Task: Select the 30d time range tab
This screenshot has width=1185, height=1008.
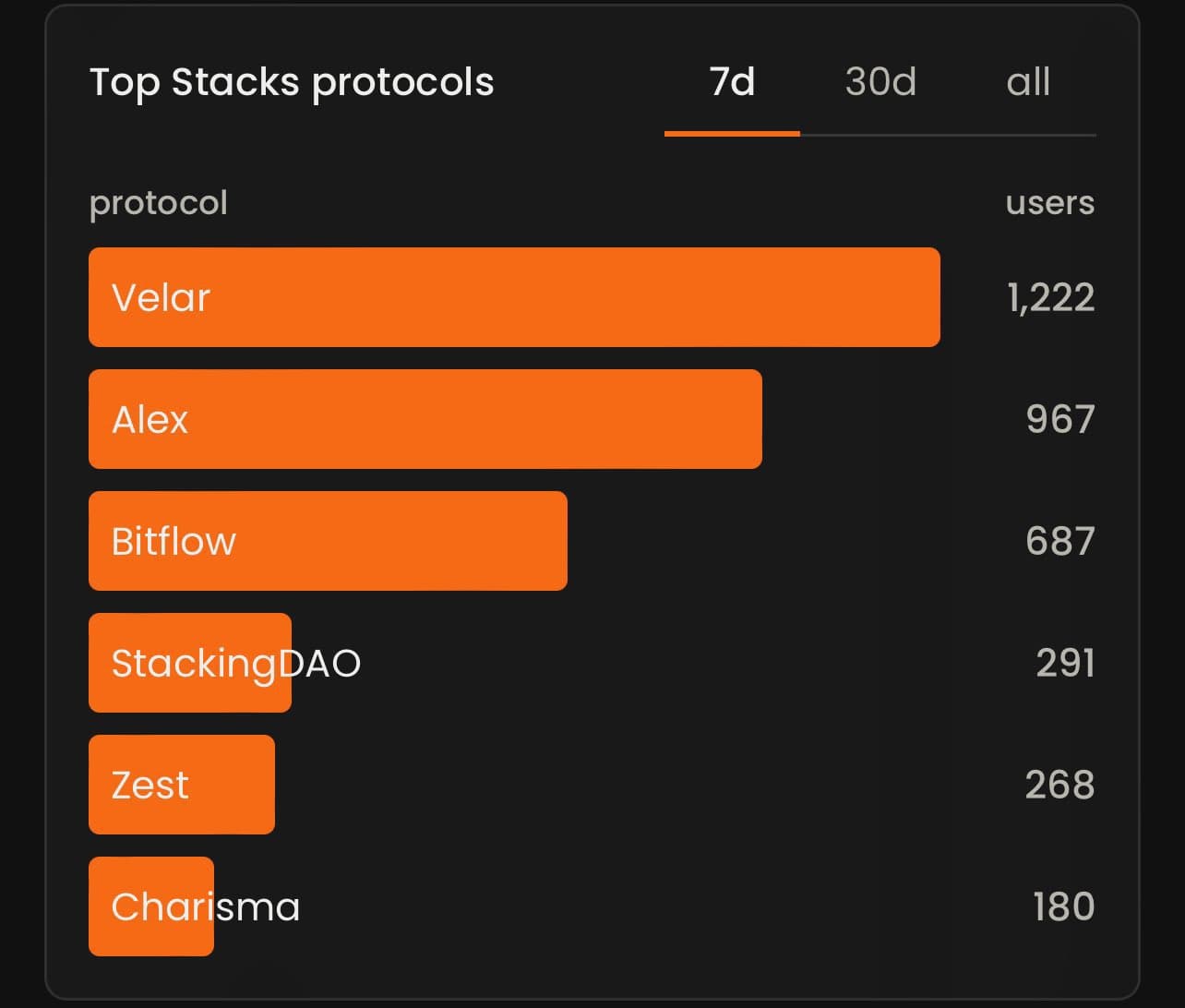Action: (880, 82)
